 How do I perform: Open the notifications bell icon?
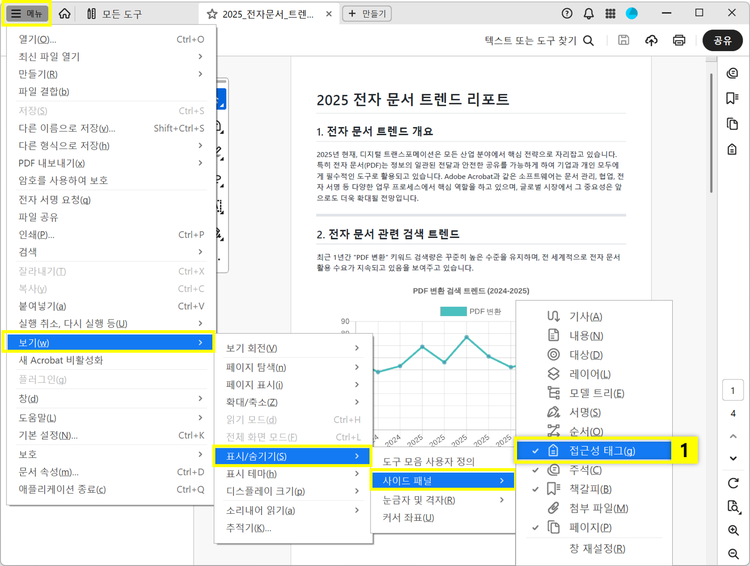[588, 13]
